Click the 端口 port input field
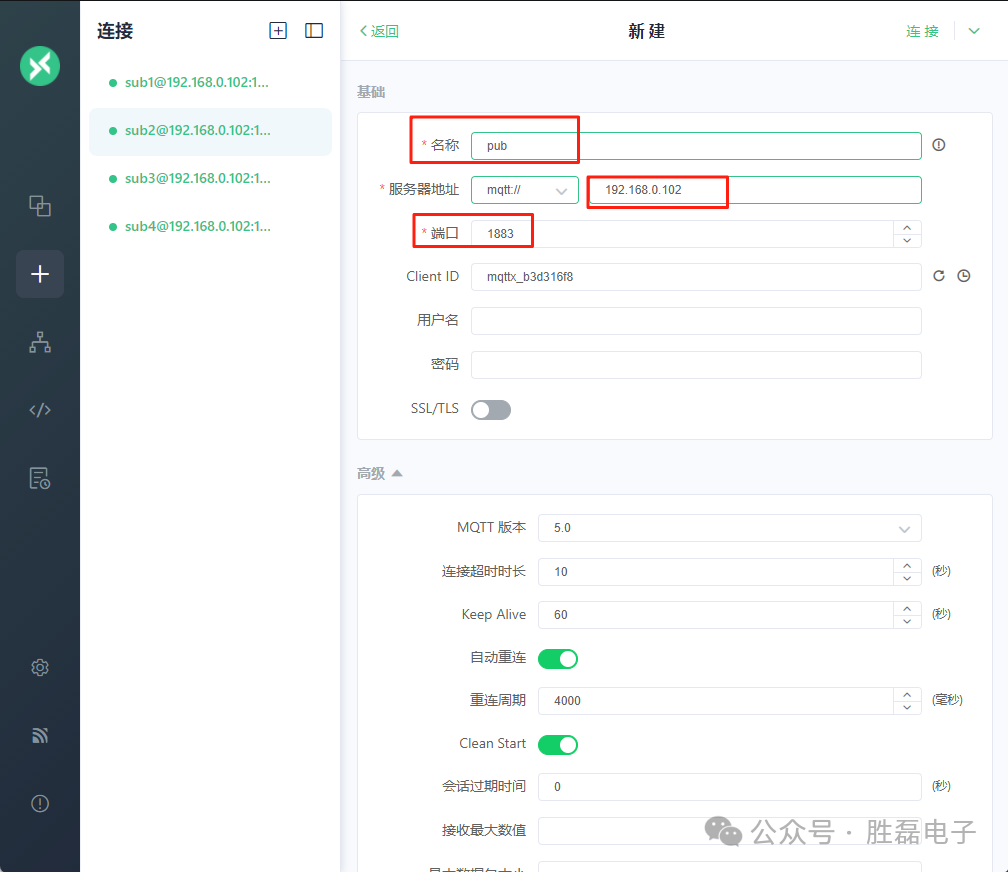1008x872 pixels. click(x=683, y=234)
